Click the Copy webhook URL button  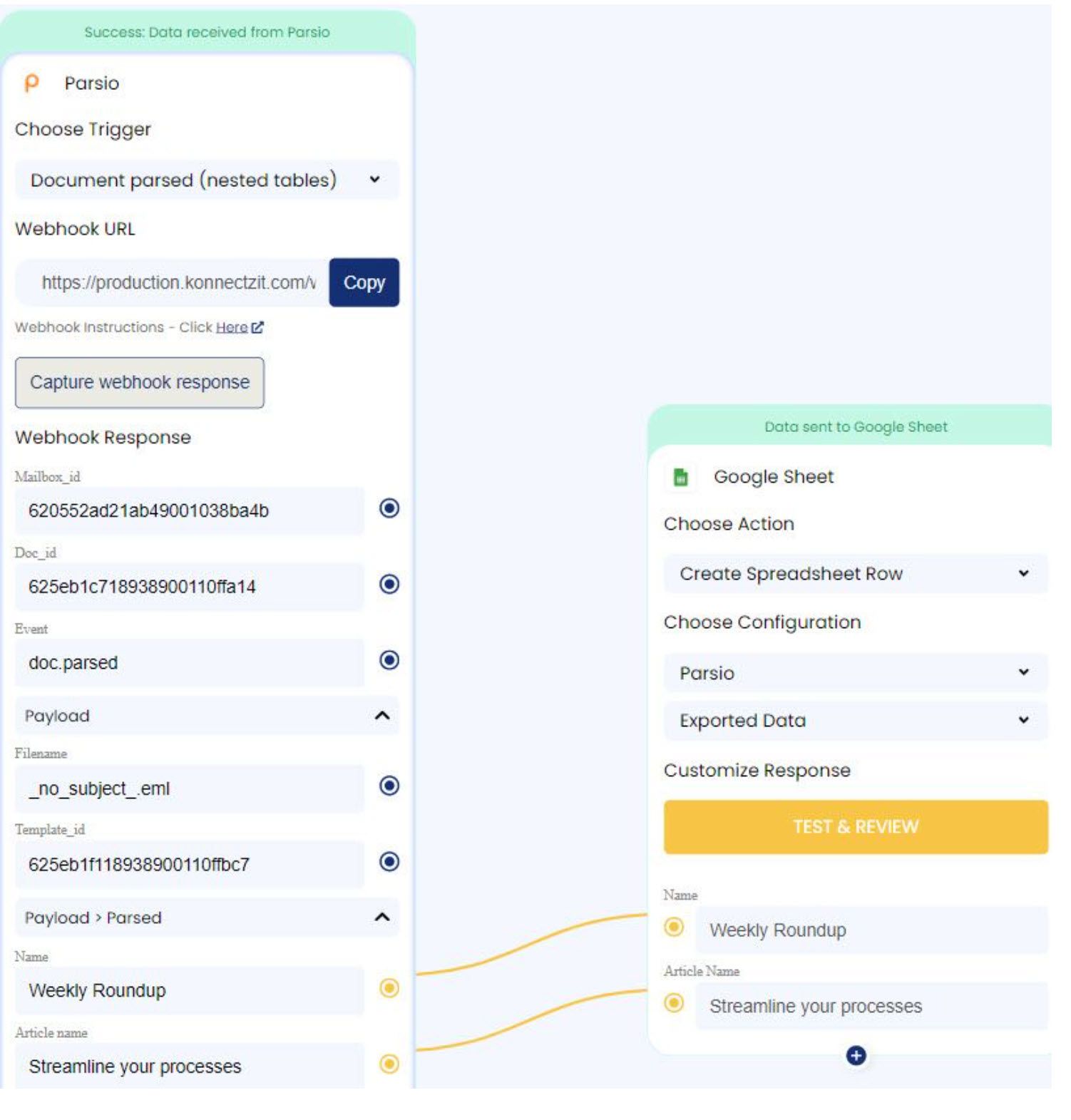coord(364,282)
